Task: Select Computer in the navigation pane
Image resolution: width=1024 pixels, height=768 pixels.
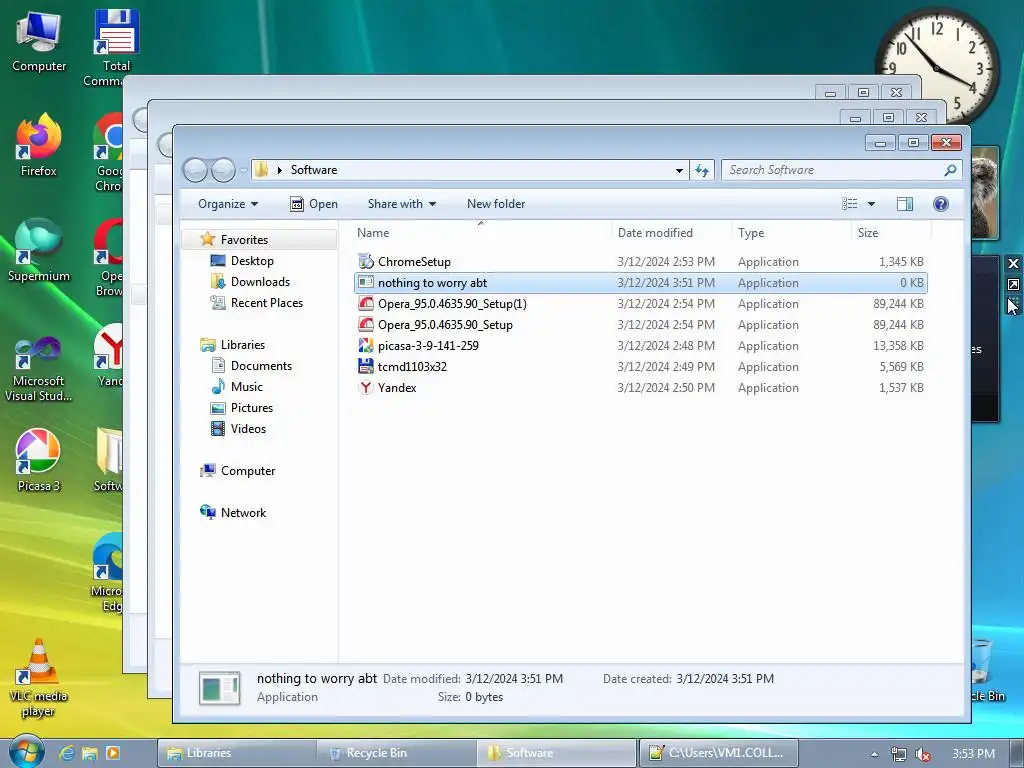Action: (248, 471)
